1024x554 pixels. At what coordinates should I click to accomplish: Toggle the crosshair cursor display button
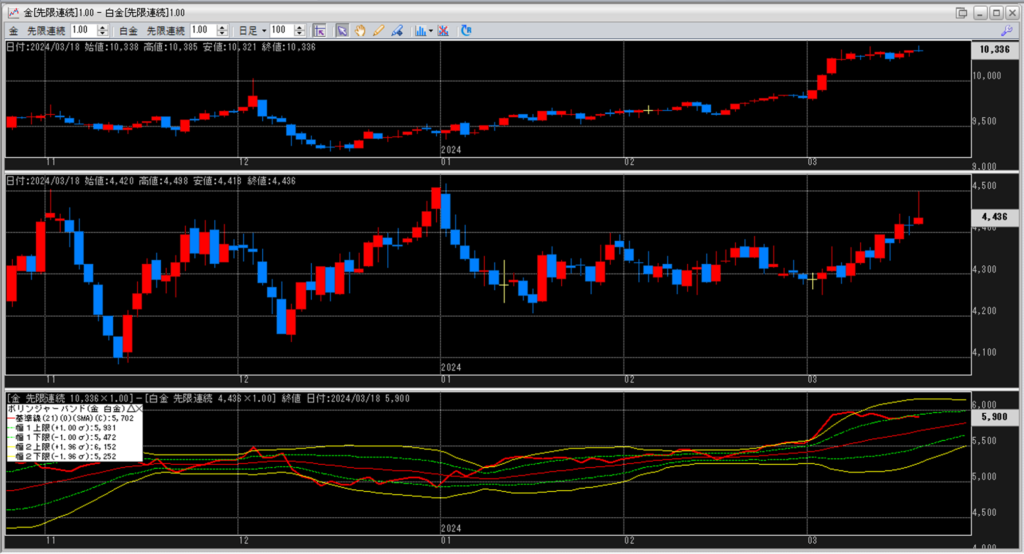coord(320,31)
